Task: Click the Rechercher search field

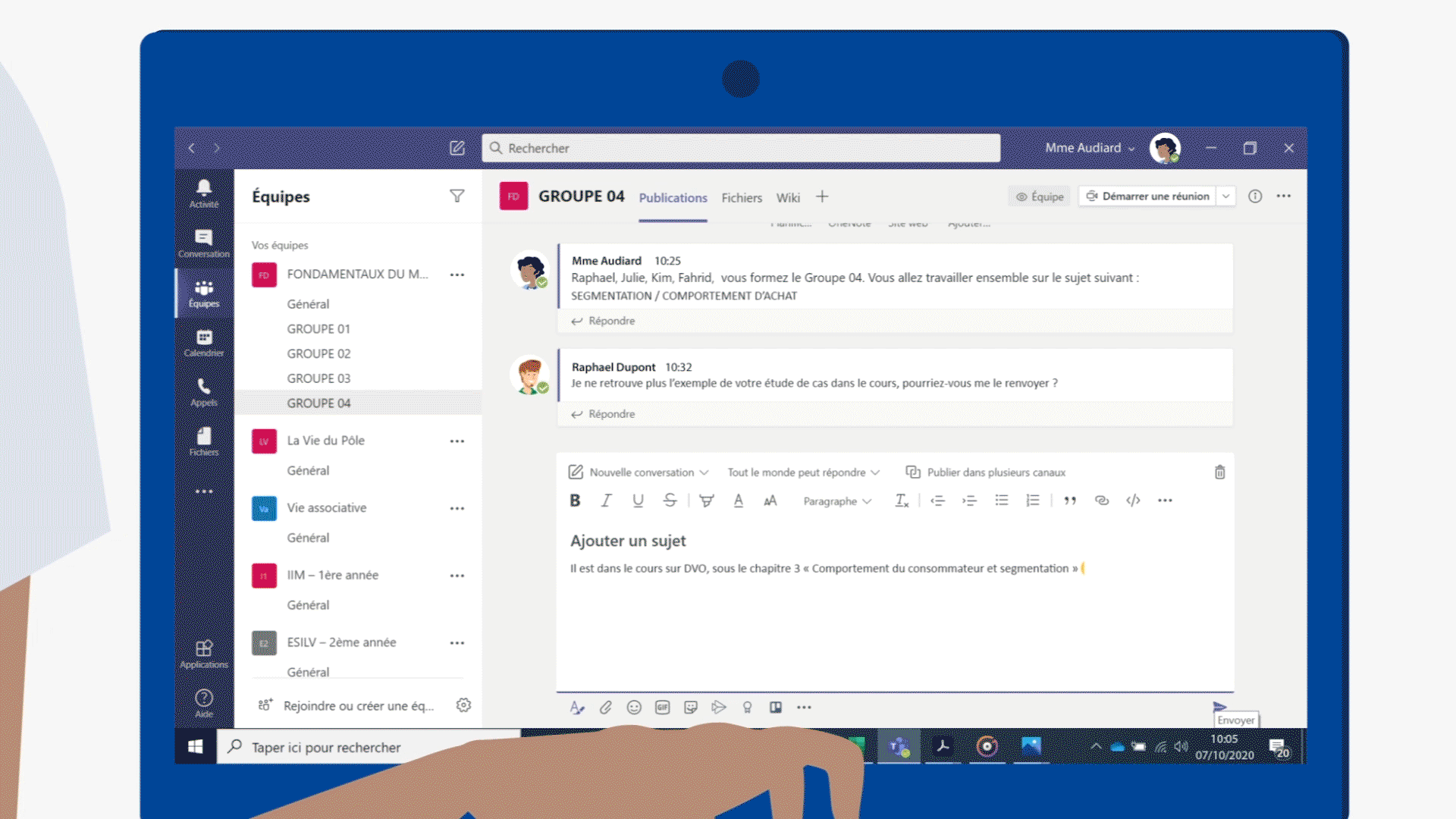Action: pos(741,148)
